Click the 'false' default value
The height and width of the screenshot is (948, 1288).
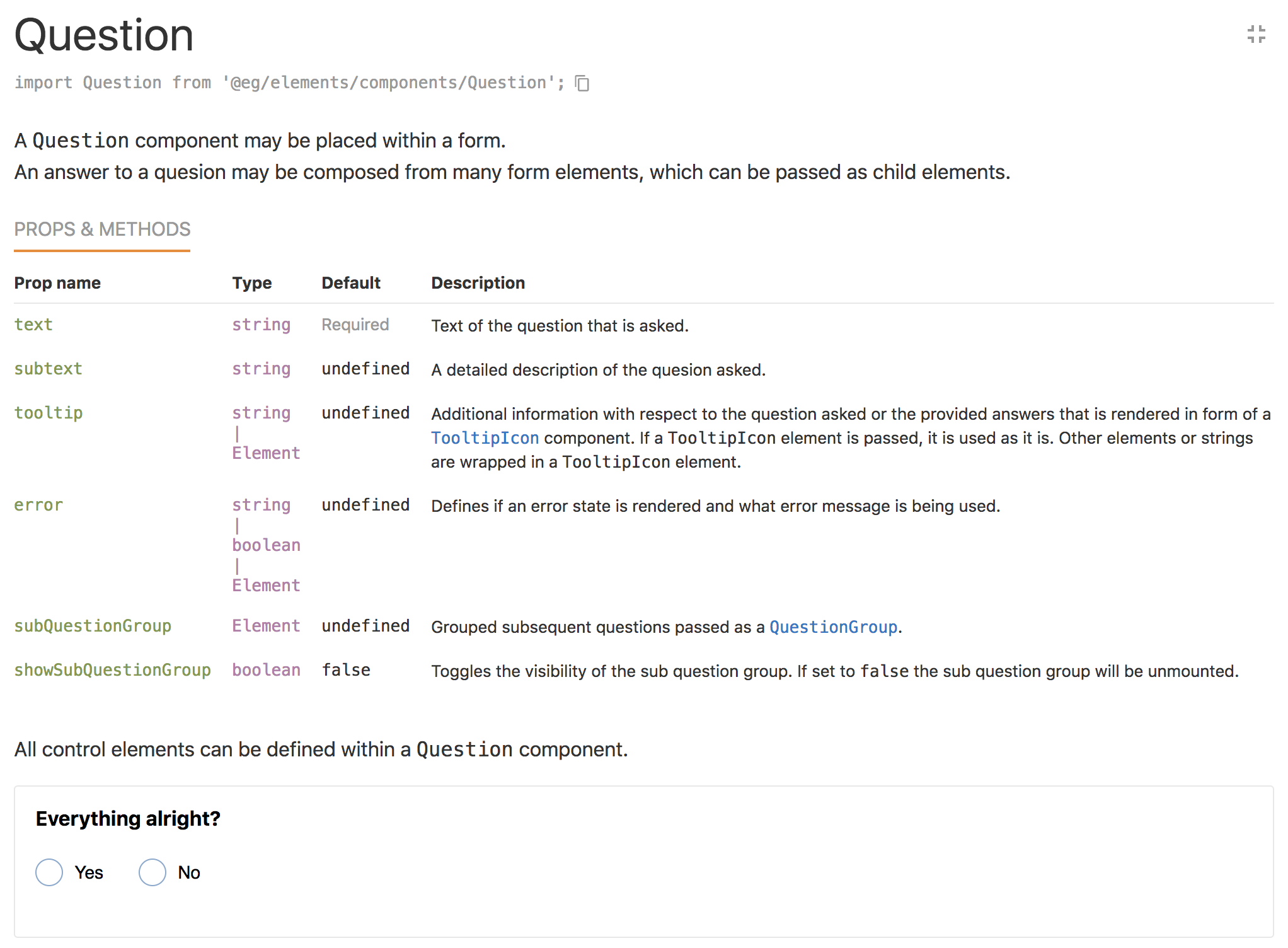[x=346, y=670]
